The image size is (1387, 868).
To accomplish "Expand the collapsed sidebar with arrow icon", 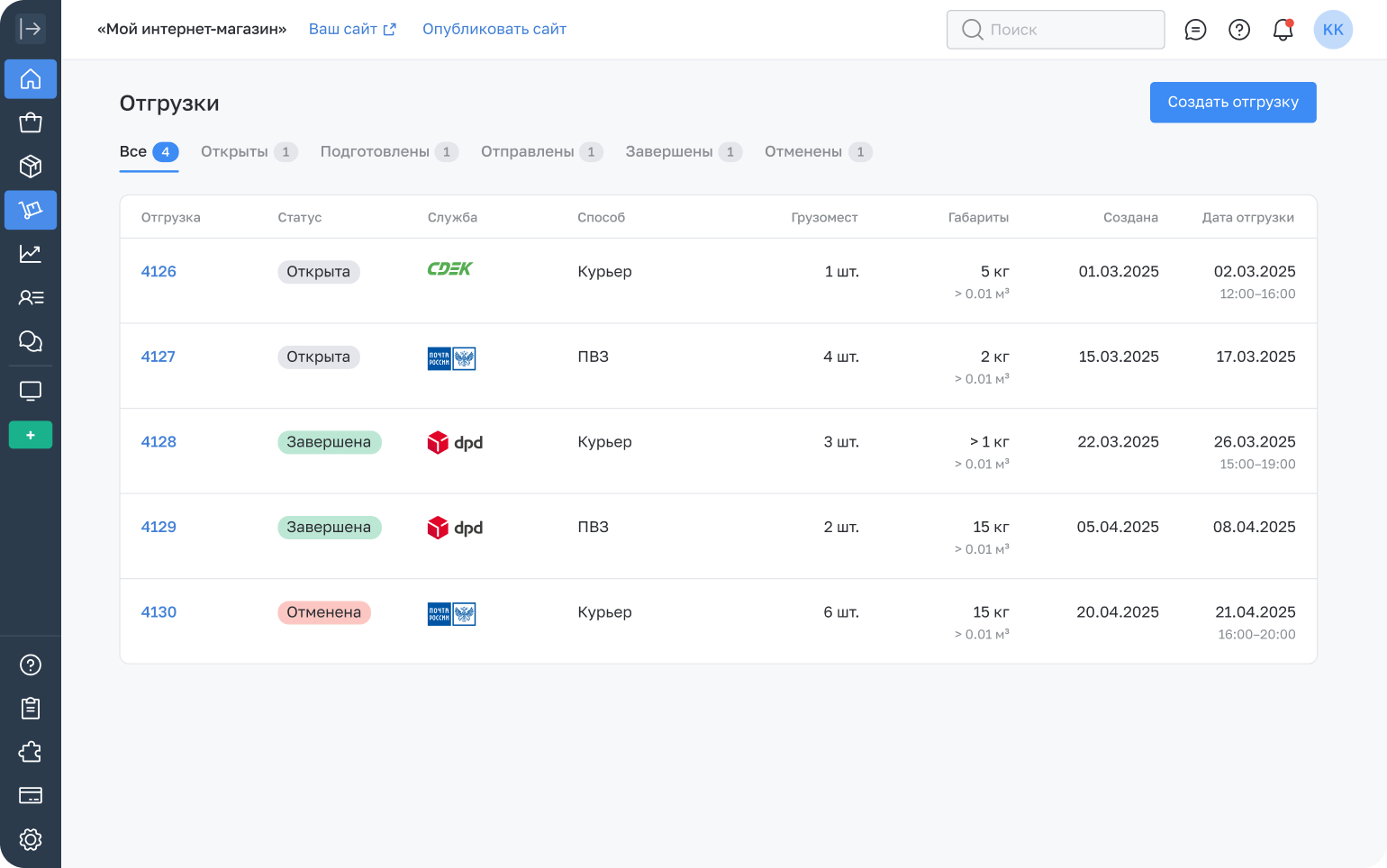I will 31,29.
